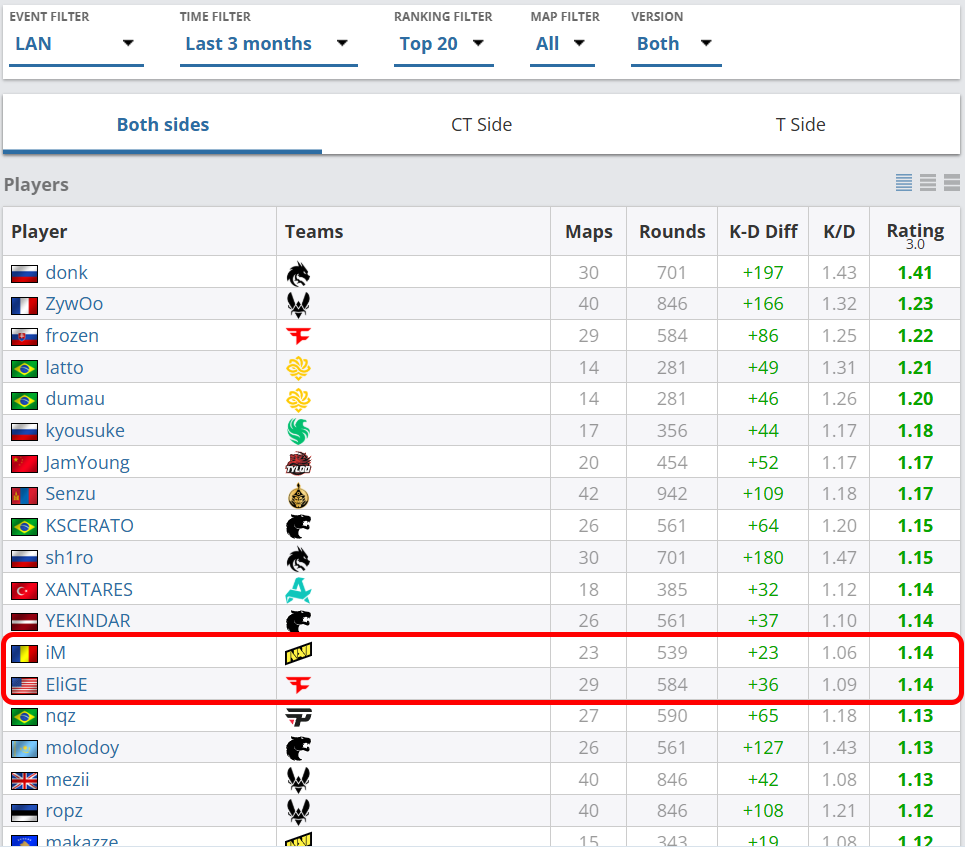Click the yellow team logo in dumau's row
The height and width of the screenshot is (847, 965).
click(298, 399)
